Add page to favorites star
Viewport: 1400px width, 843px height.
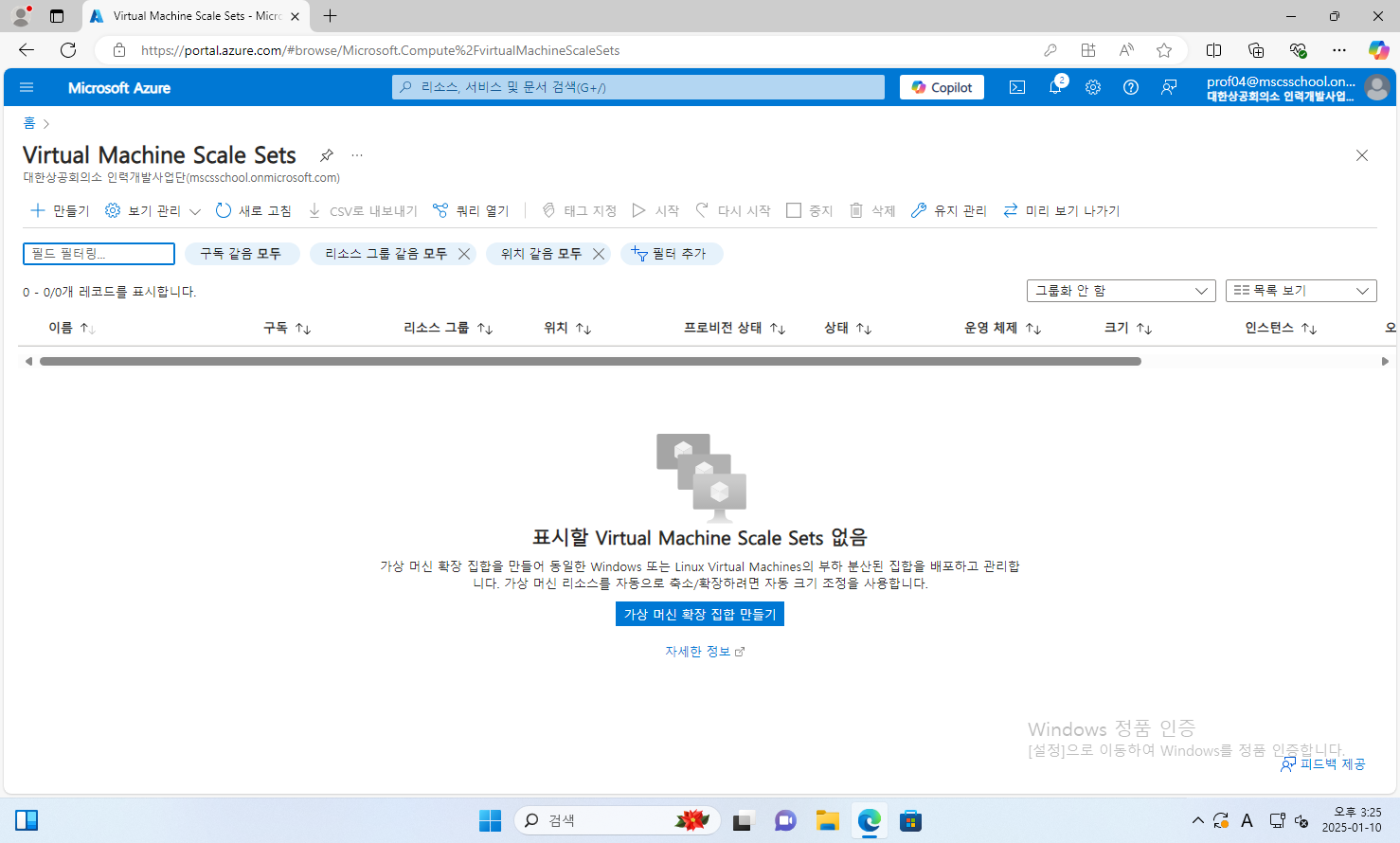tap(1164, 50)
